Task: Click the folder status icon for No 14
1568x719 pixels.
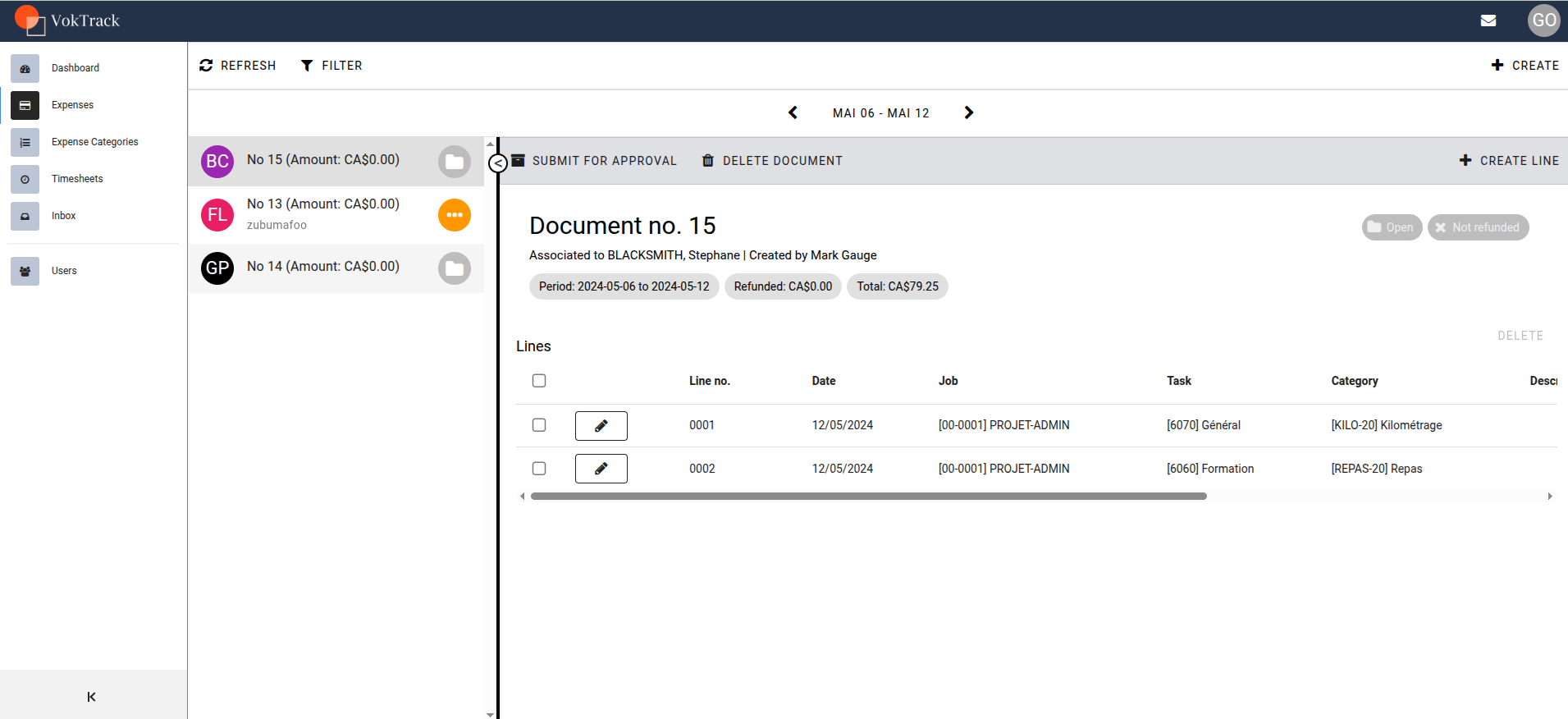Action: click(x=455, y=268)
